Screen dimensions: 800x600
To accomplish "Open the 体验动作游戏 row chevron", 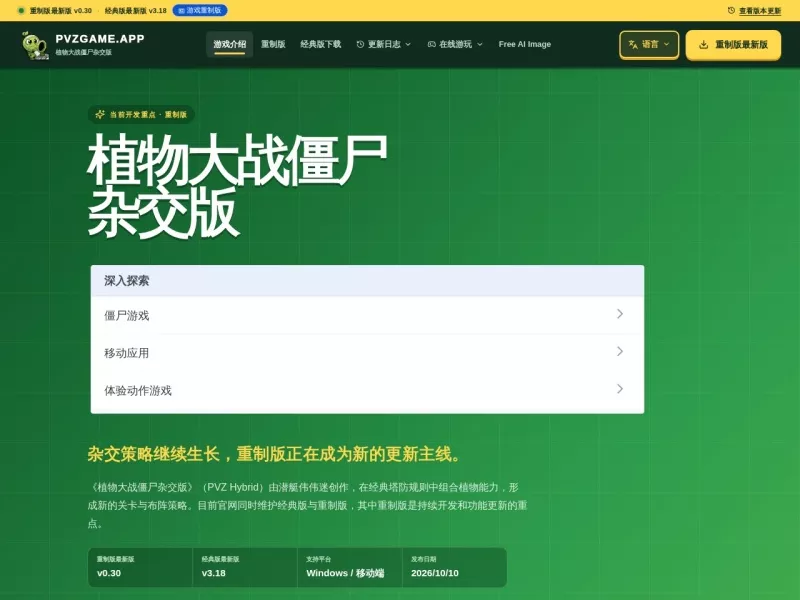I will pyautogui.click(x=620, y=389).
